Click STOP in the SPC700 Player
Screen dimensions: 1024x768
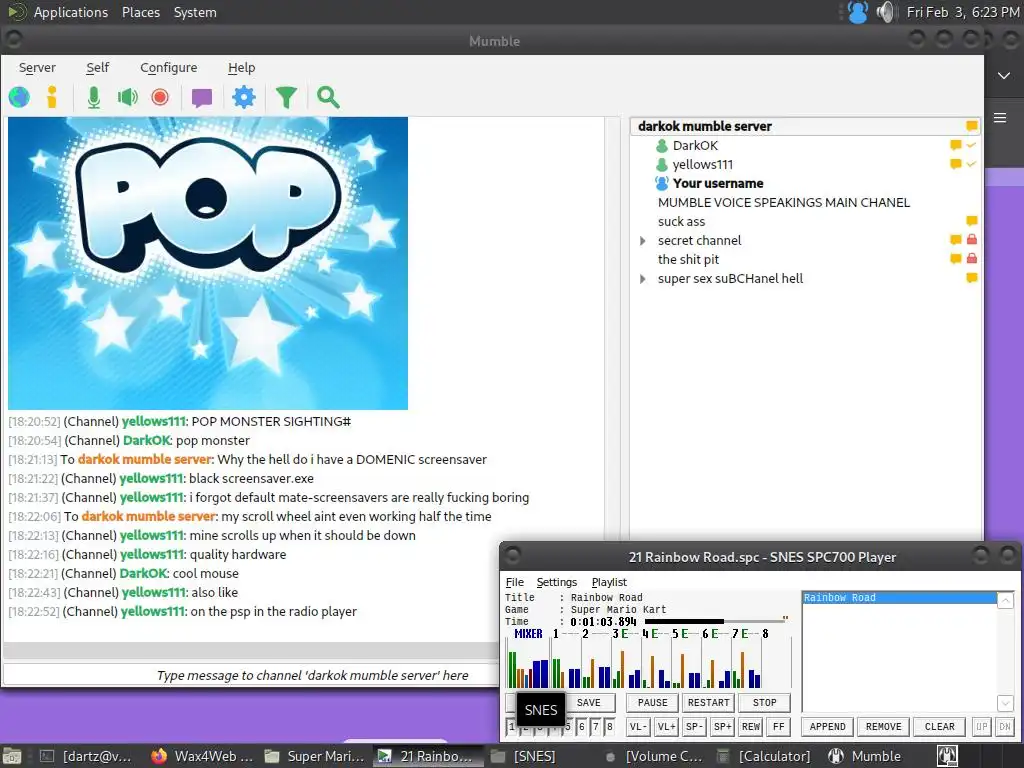764,703
